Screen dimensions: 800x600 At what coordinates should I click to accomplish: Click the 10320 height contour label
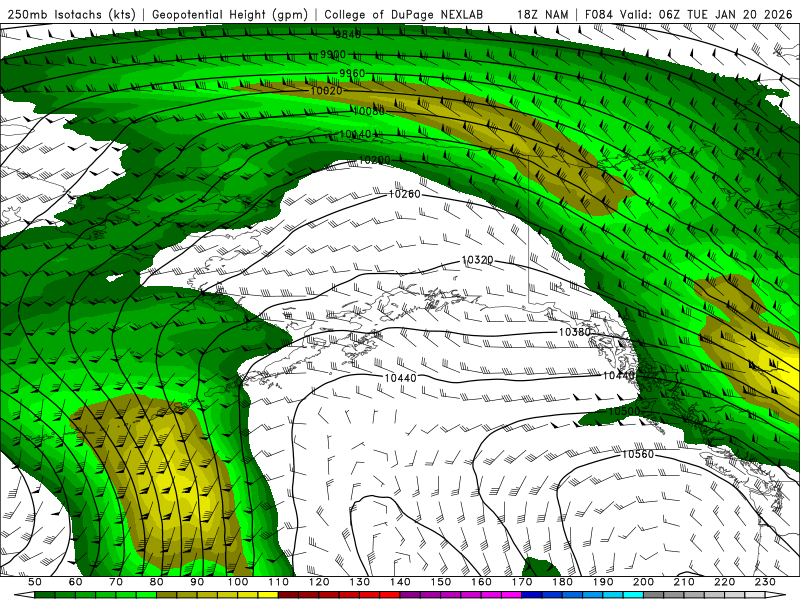click(x=478, y=260)
